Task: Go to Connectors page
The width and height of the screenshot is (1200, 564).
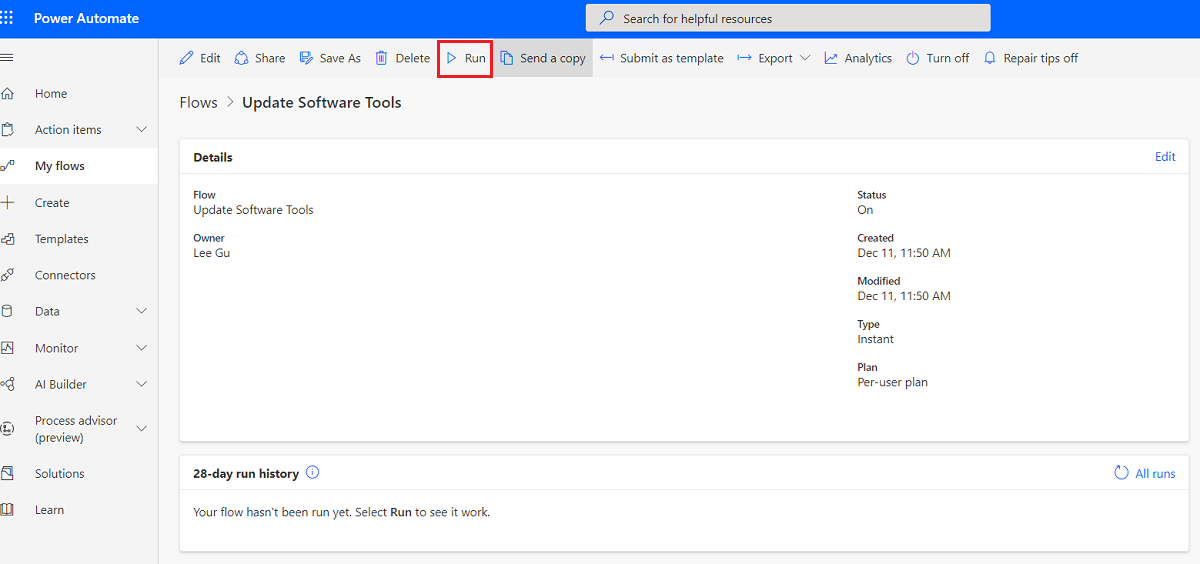Action: (x=65, y=275)
